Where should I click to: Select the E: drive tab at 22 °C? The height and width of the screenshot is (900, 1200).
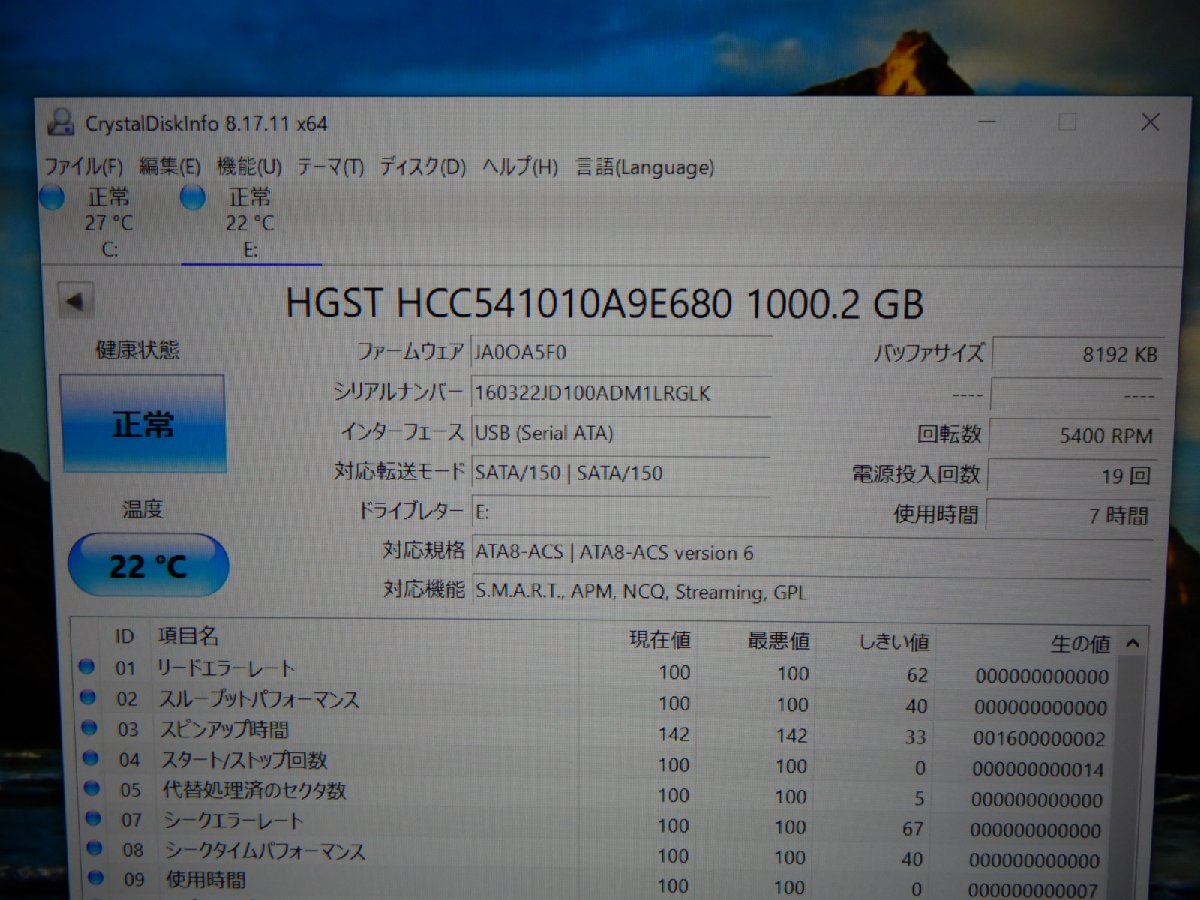click(x=250, y=223)
